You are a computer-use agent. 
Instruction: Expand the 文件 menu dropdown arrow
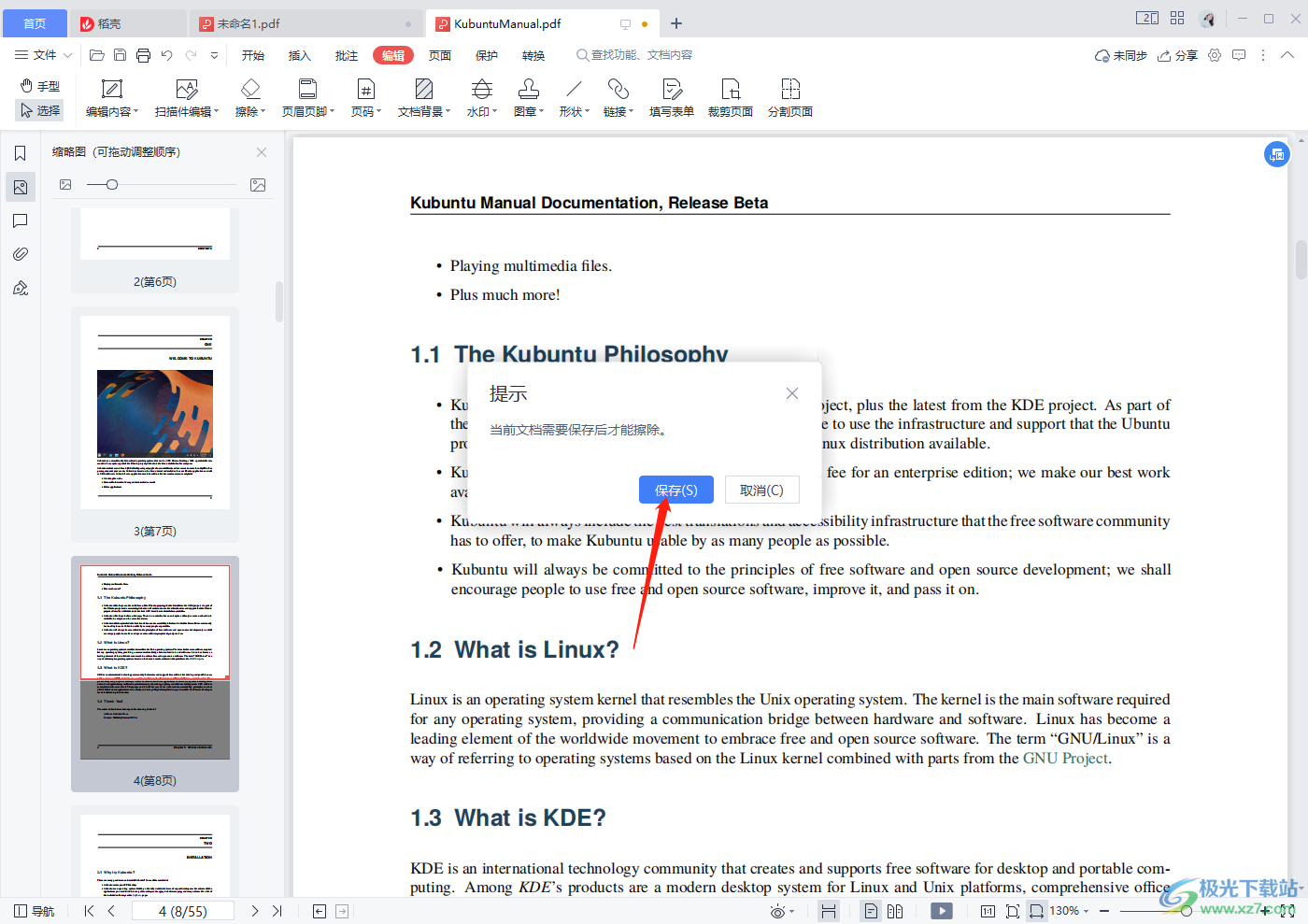68,55
